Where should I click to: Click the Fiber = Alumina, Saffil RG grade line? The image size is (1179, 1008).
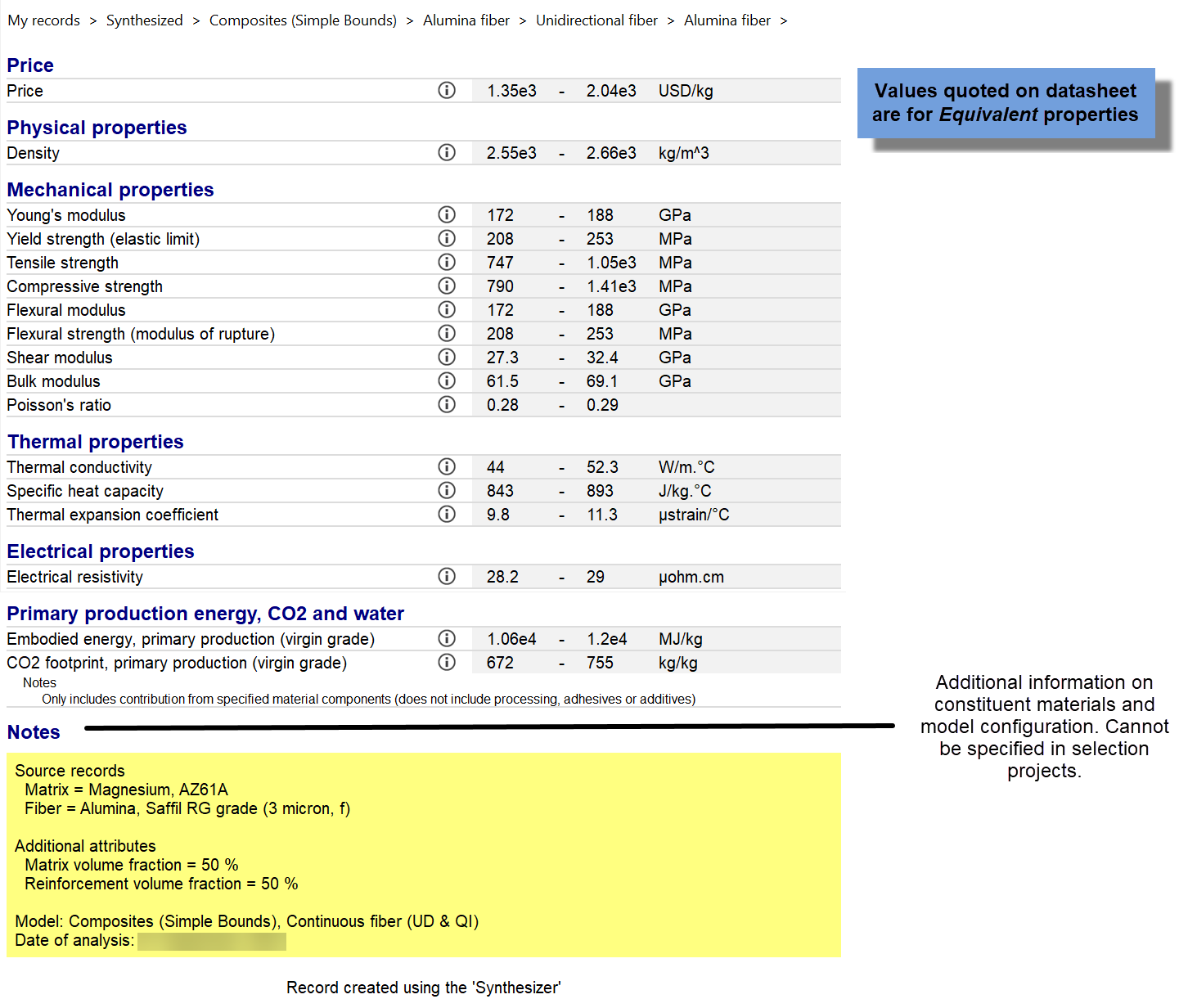[187, 808]
